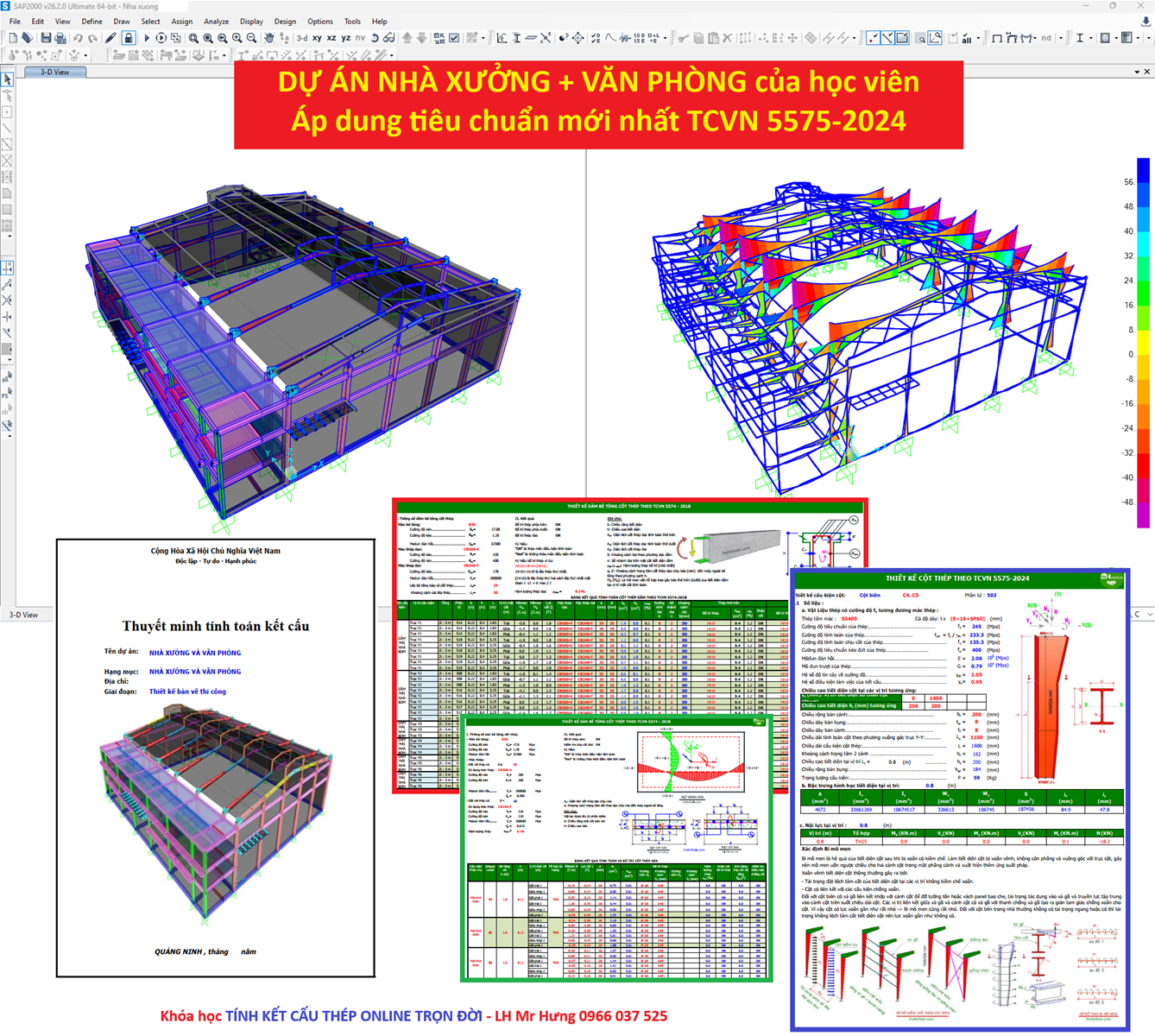
Task: Switch to the xy plane view
Action: tap(317, 38)
